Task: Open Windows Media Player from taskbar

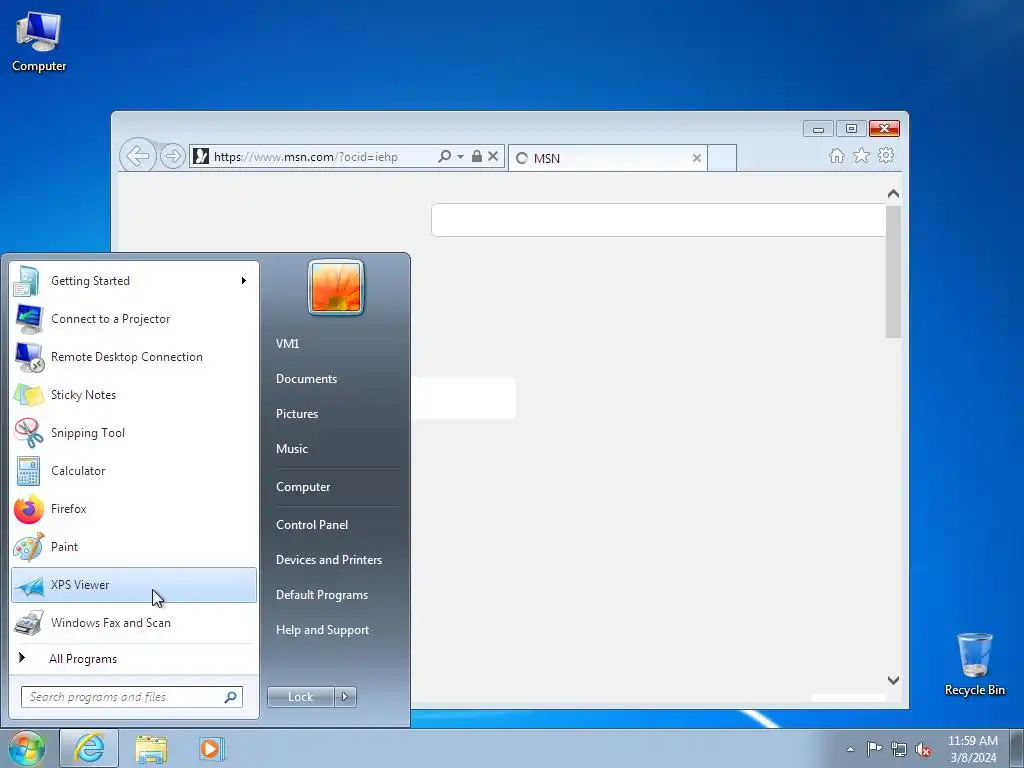Action: point(211,748)
